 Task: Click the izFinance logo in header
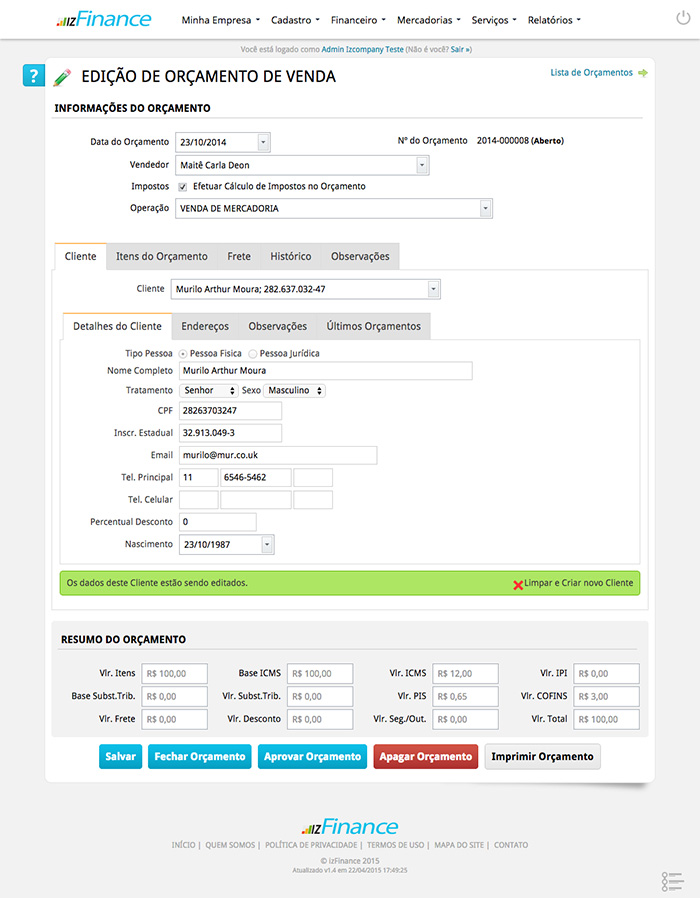click(104, 19)
